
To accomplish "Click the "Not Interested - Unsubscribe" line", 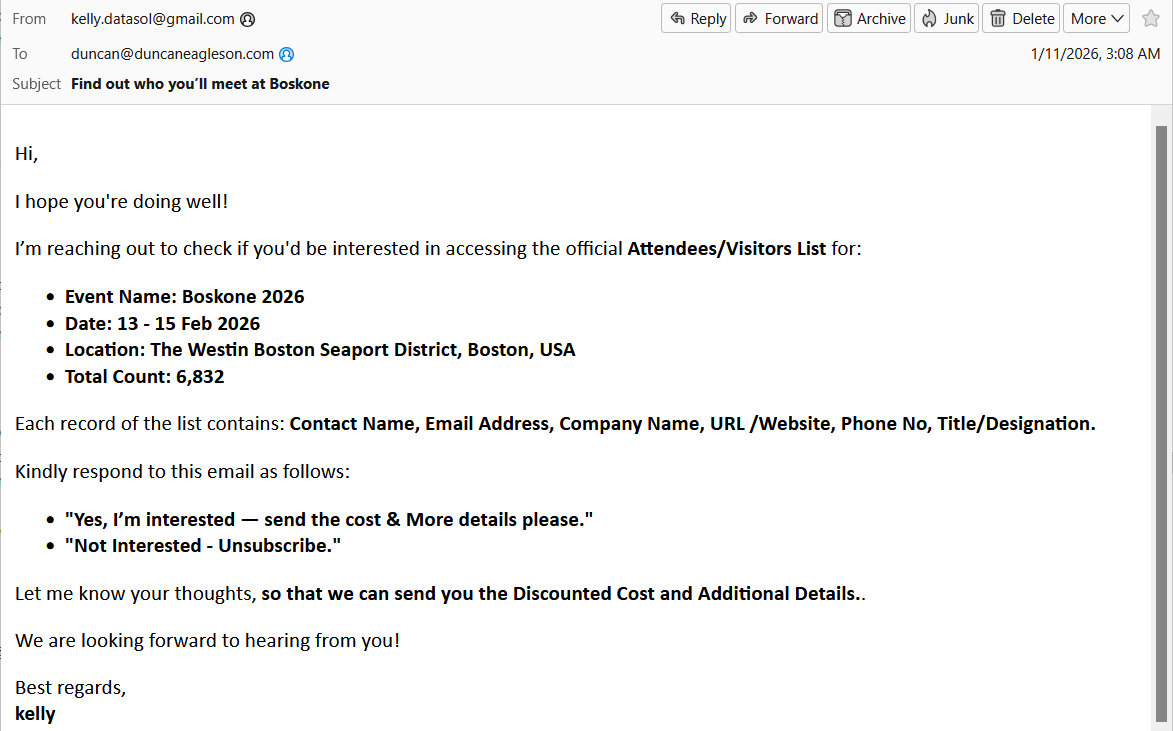I will coord(202,546).
